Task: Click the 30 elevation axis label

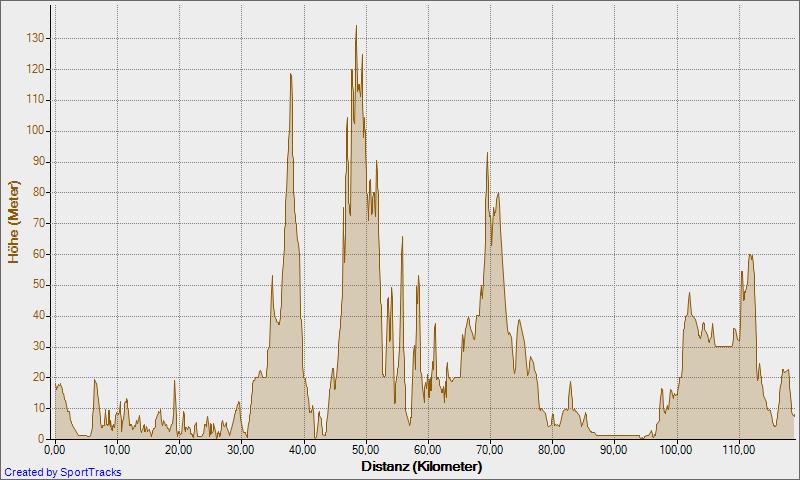Action: pos(38,347)
